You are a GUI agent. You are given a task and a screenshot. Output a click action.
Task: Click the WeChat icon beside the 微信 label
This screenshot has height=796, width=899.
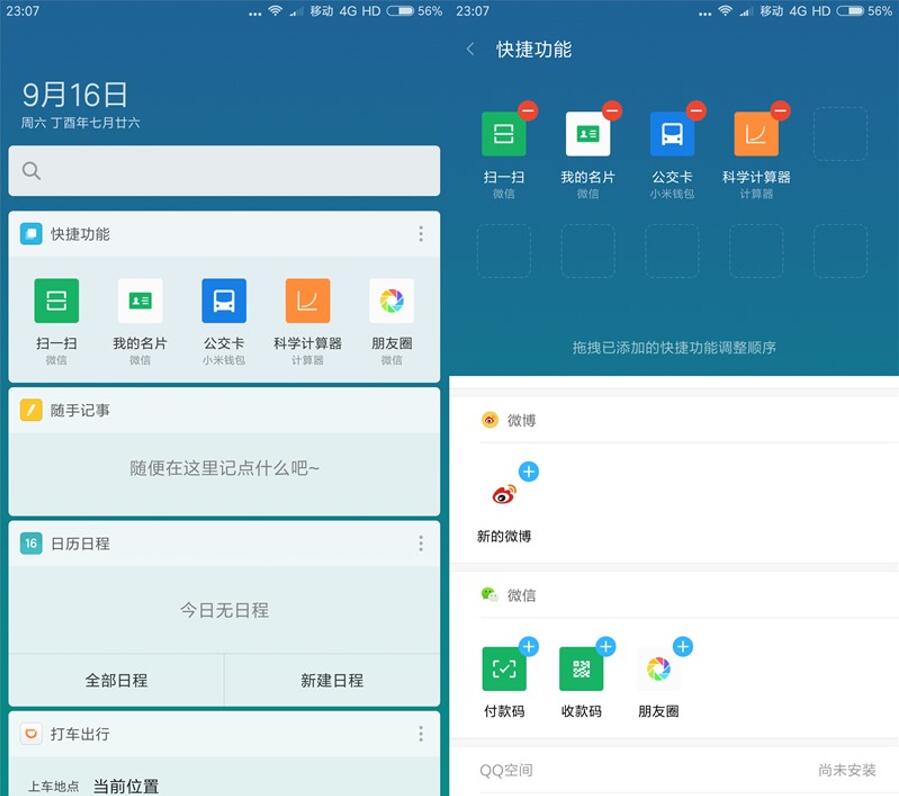[489, 595]
